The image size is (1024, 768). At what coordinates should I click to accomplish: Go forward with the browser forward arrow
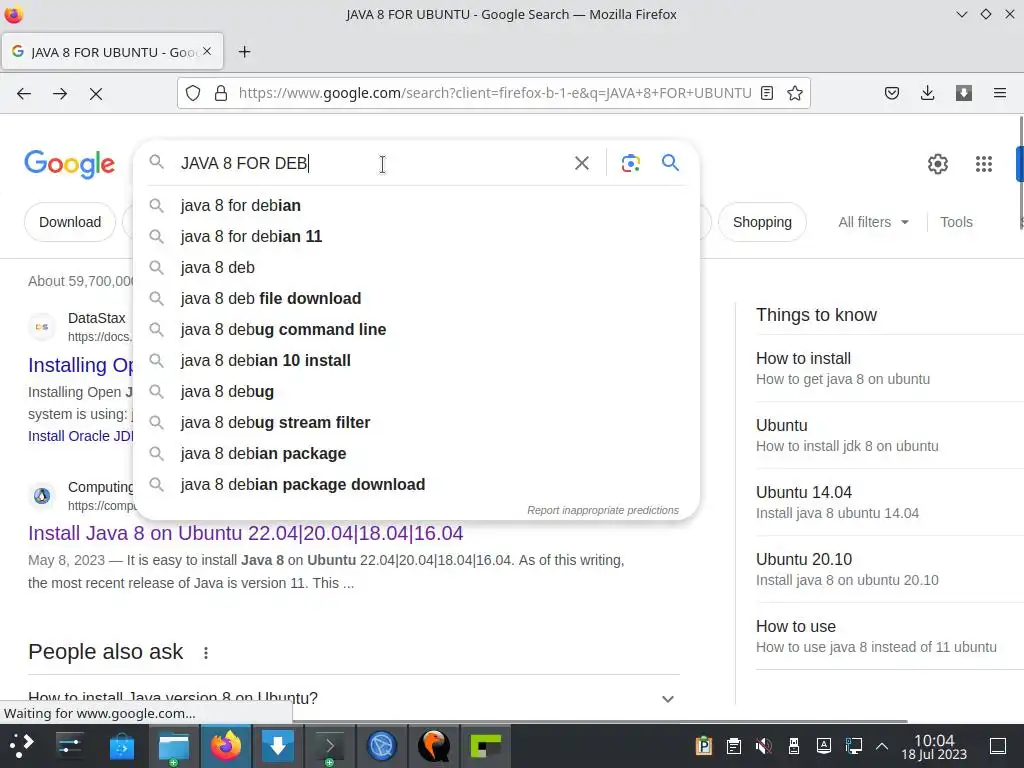coord(60,93)
